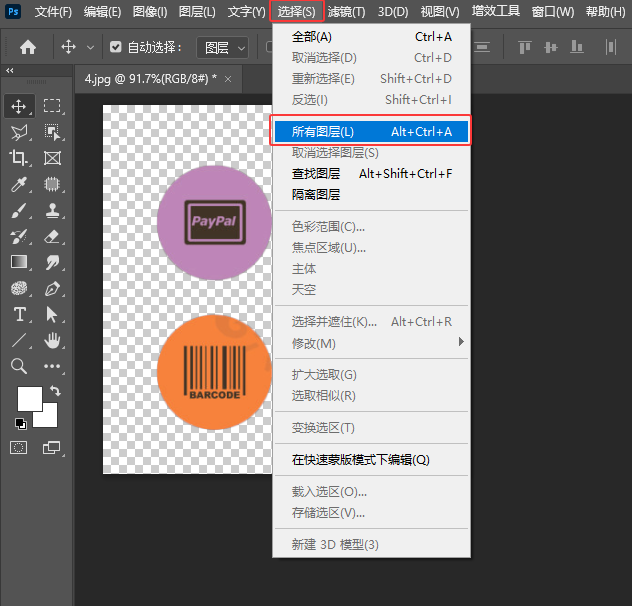Toggle the 自动选择 checkbox
632x606 pixels.
(116, 47)
